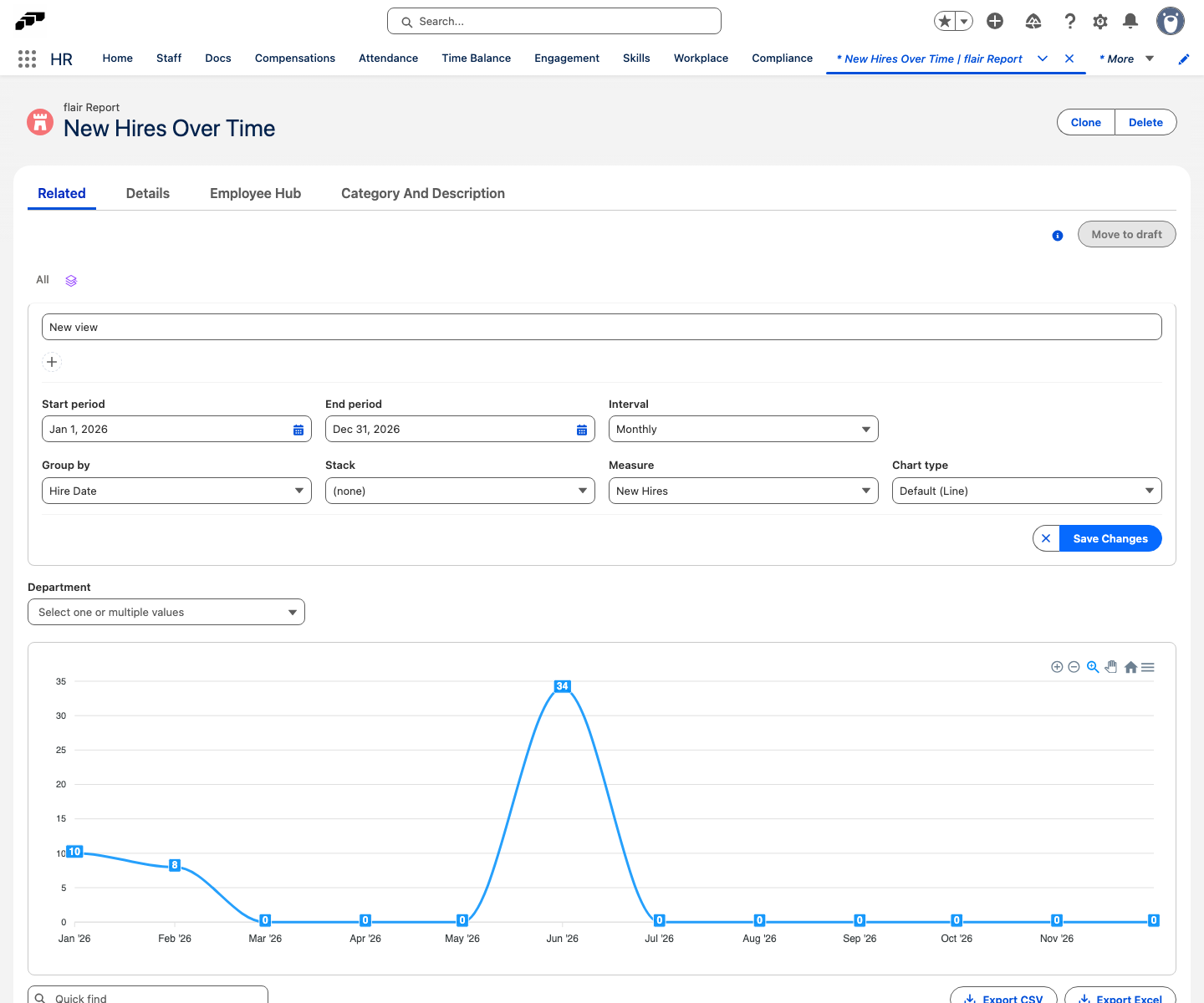Switch to the Employee Hub tab
The image size is (1204, 1003).
tap(255, 193)
